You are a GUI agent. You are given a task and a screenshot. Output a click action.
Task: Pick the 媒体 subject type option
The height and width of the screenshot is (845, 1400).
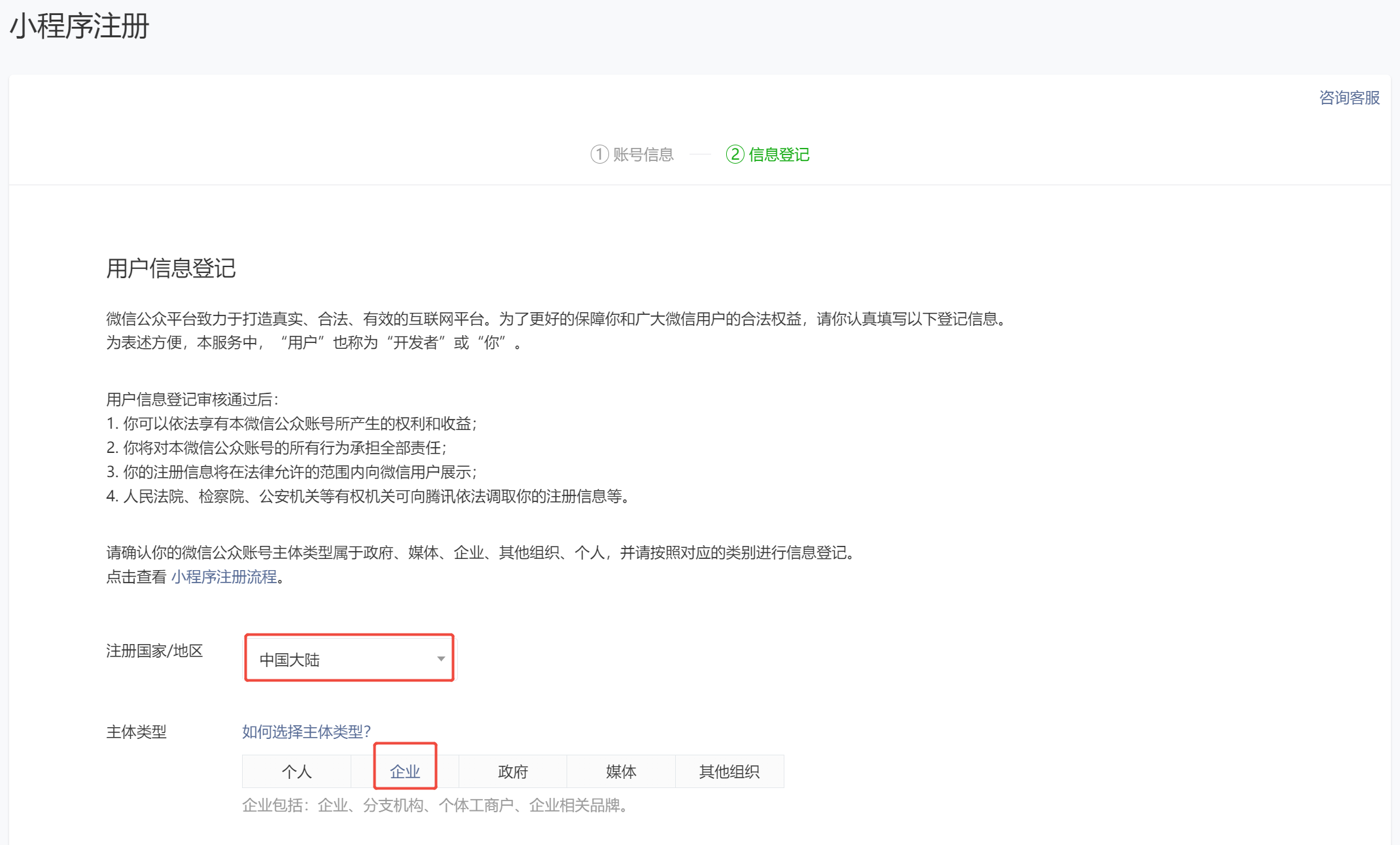621,772
